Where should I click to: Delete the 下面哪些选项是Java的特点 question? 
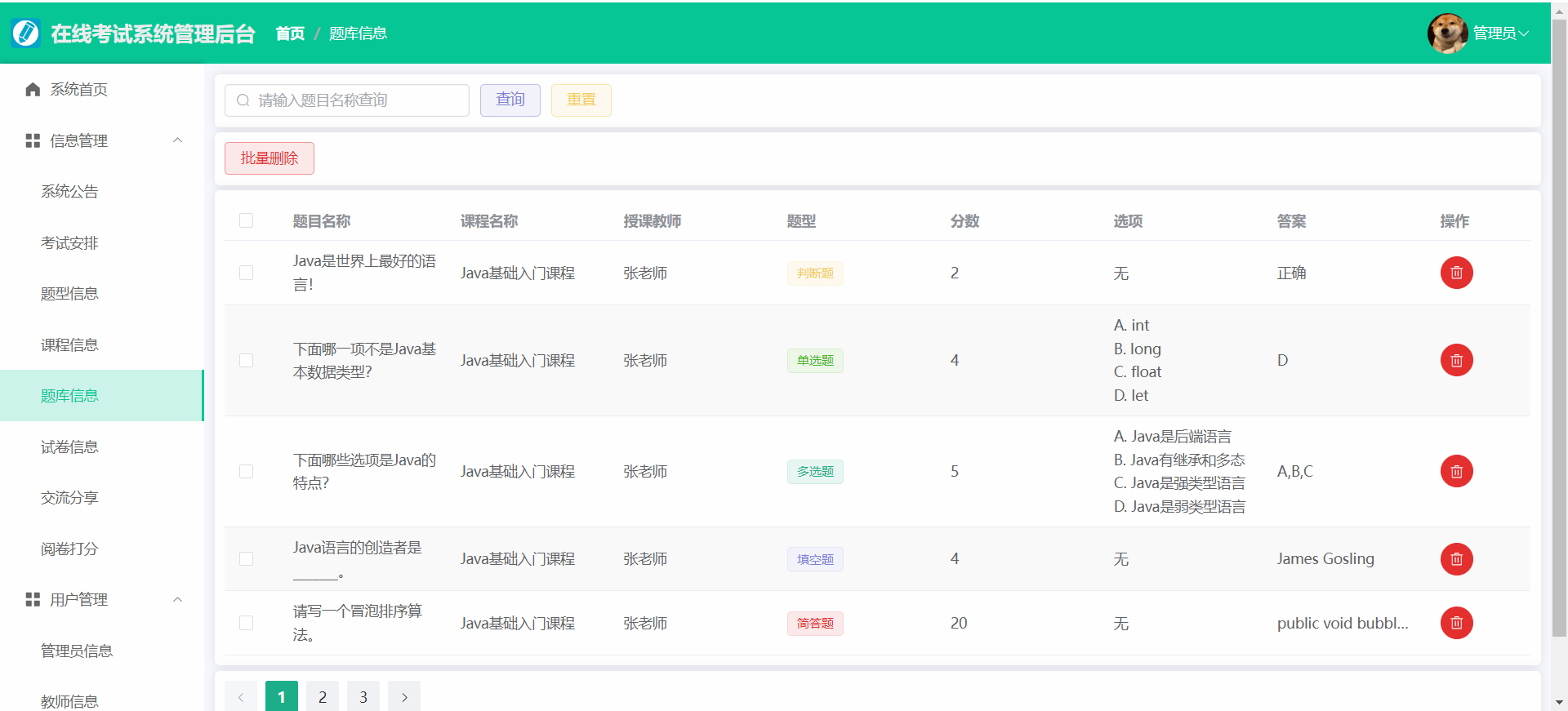click(x=1456, y=471)
